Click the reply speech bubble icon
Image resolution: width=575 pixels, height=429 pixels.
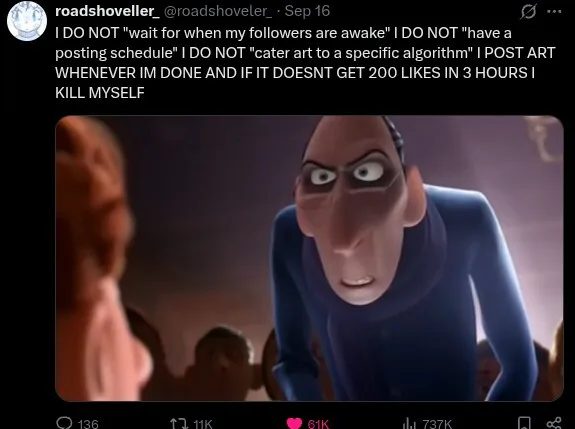pos(63,423)
